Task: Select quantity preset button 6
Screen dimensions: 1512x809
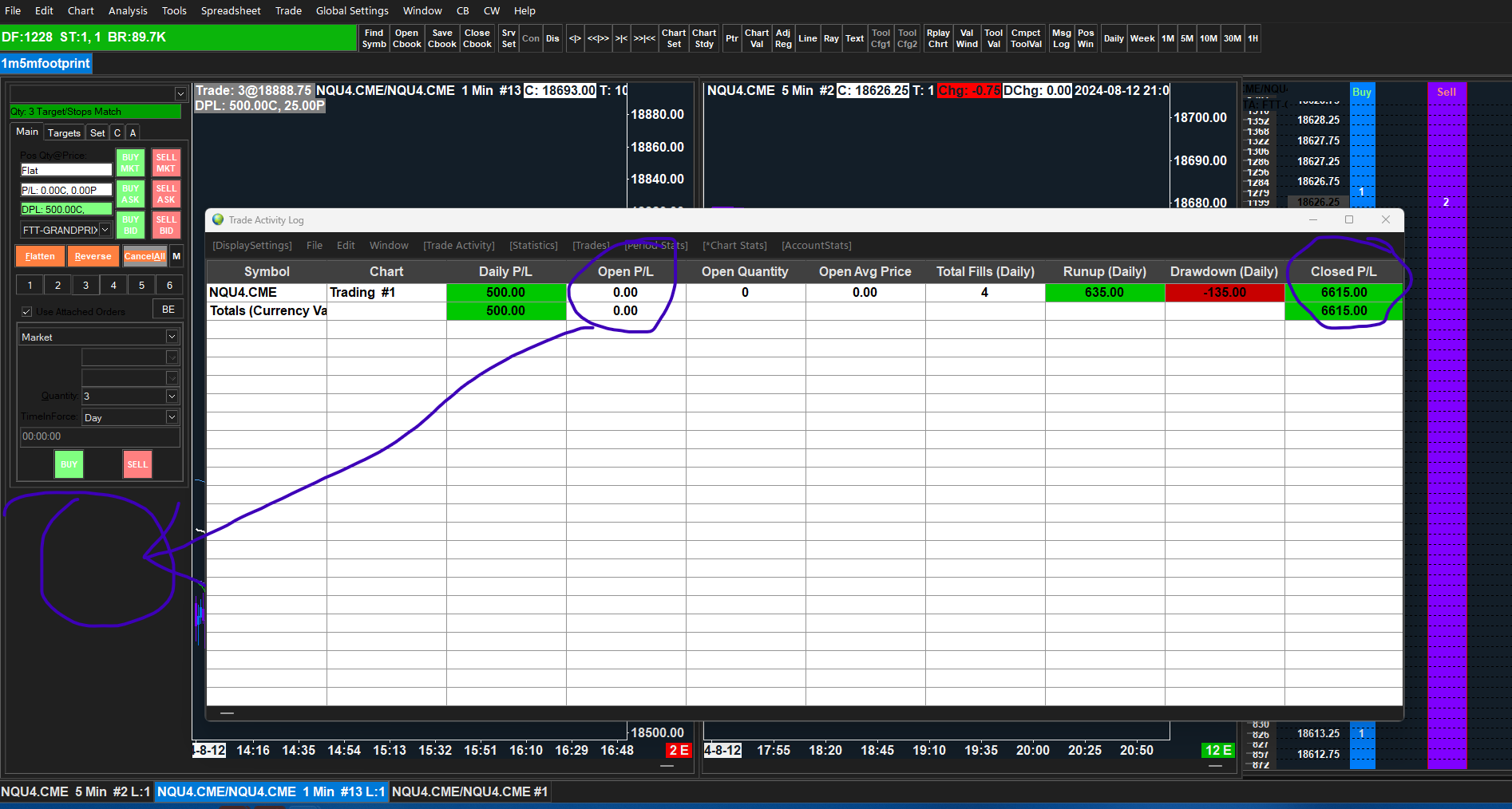Action: [x=169, y=285]
